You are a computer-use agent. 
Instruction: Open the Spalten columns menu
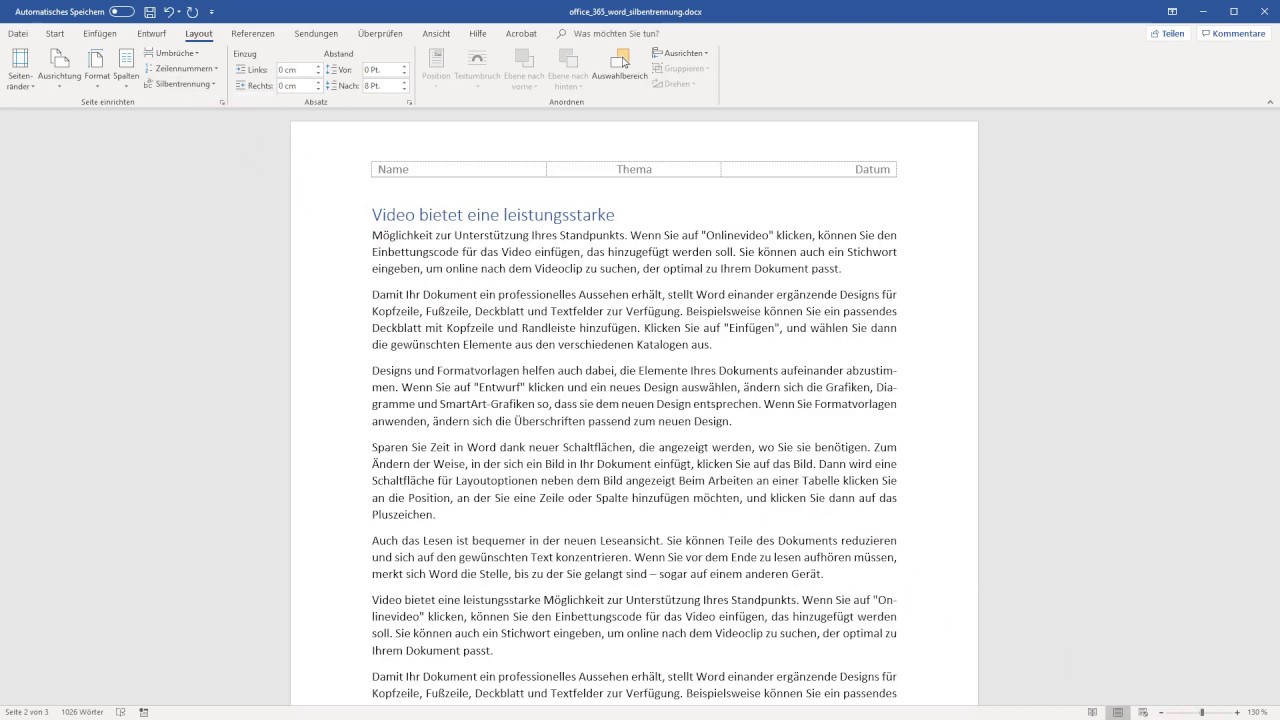pos(126,69)
